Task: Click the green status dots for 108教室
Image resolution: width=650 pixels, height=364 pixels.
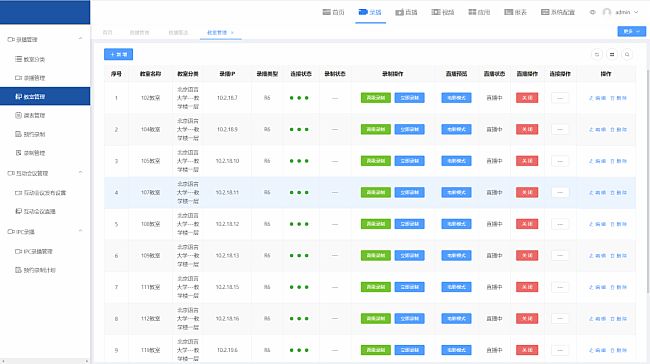Action: (x=299, y=224)
